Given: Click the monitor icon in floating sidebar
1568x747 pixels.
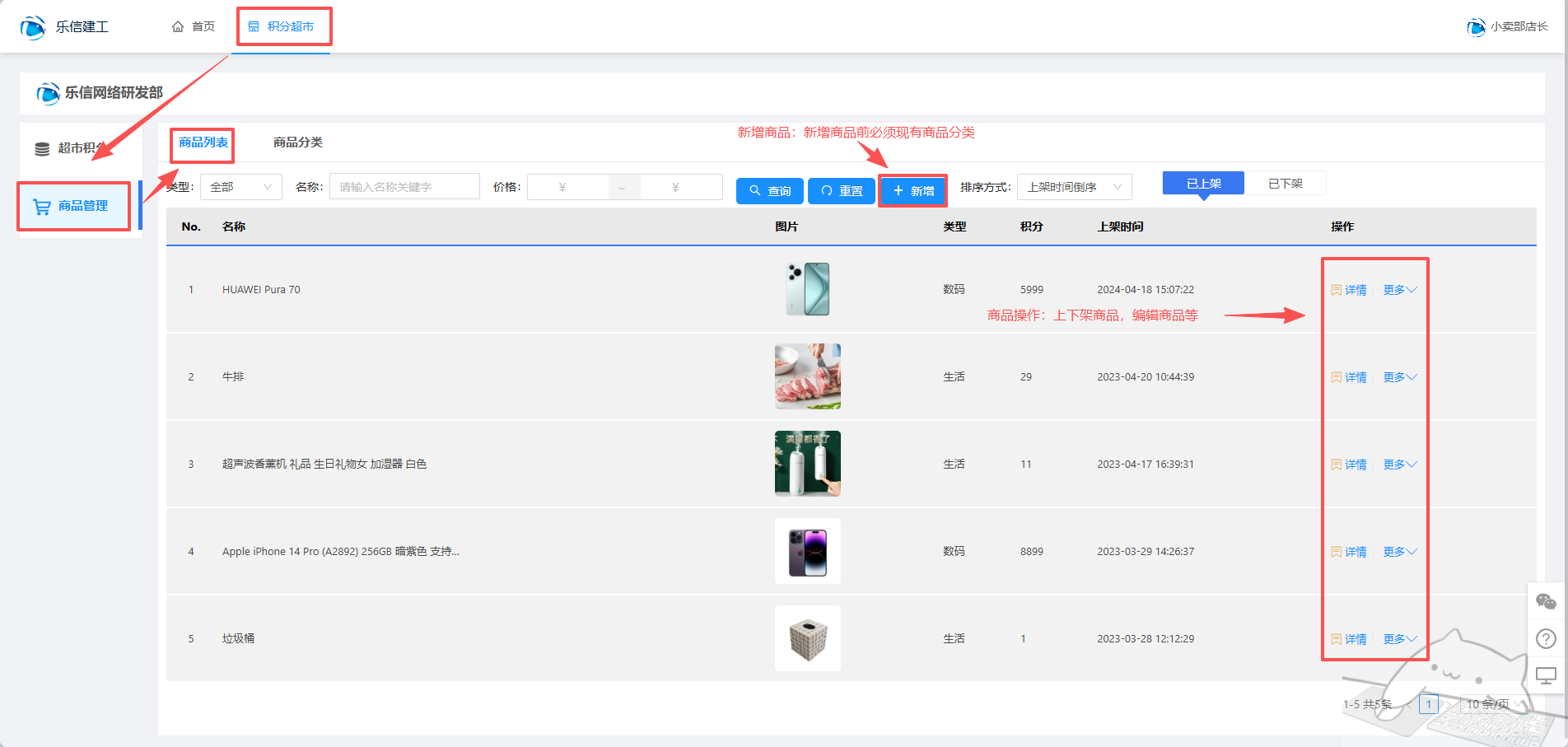Looking at the screenshot, I should click(1546, 676).
